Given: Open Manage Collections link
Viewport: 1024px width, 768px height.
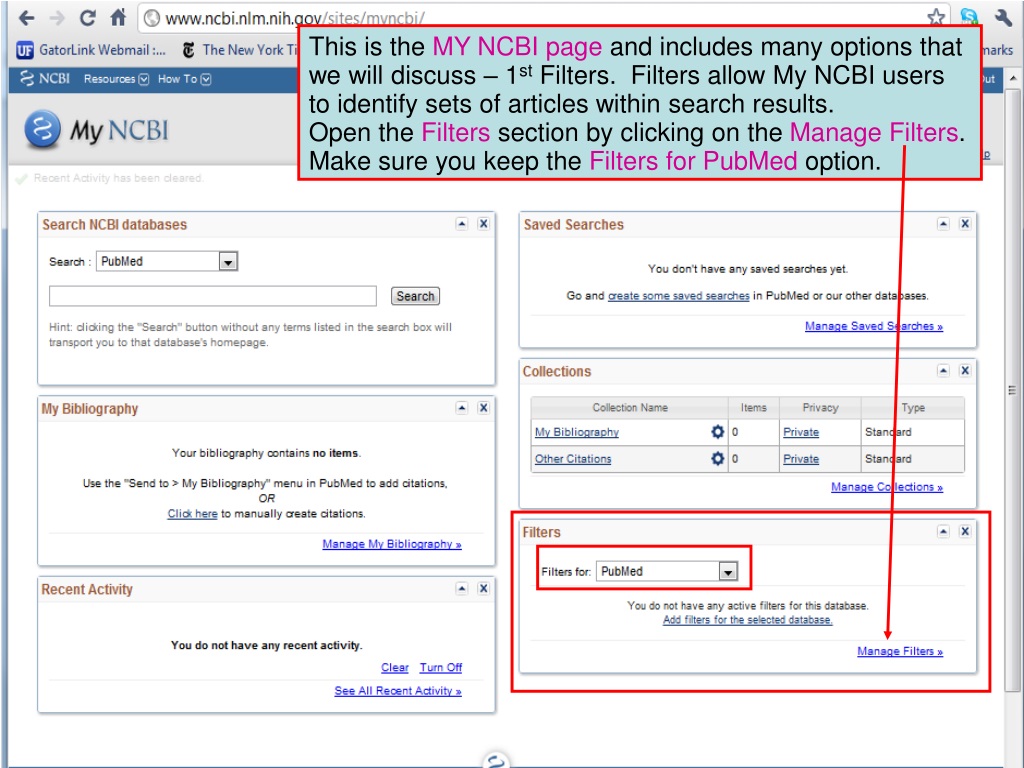Looking at the screenshot, I should point(887,487).
